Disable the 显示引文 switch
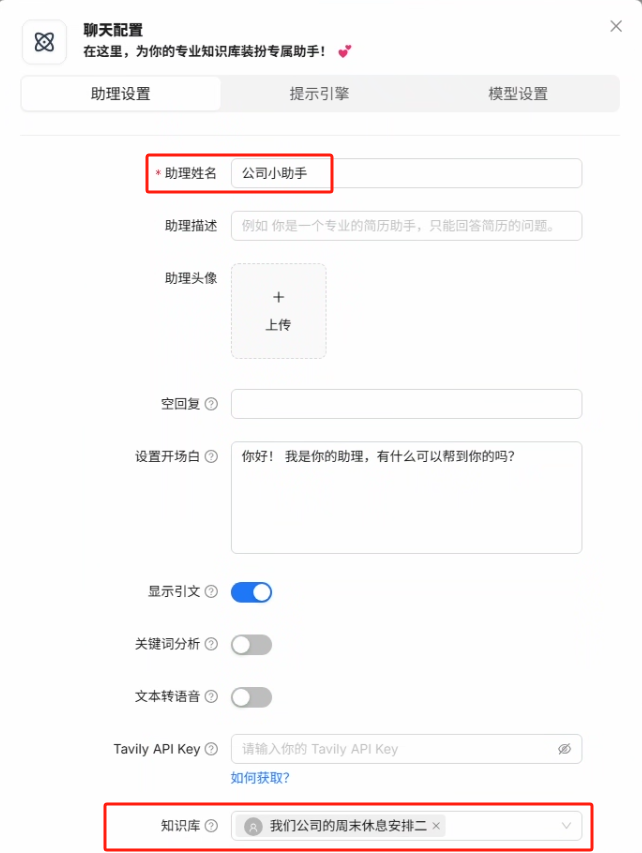This screenshot has width=642, height=853. coord(251,592)
